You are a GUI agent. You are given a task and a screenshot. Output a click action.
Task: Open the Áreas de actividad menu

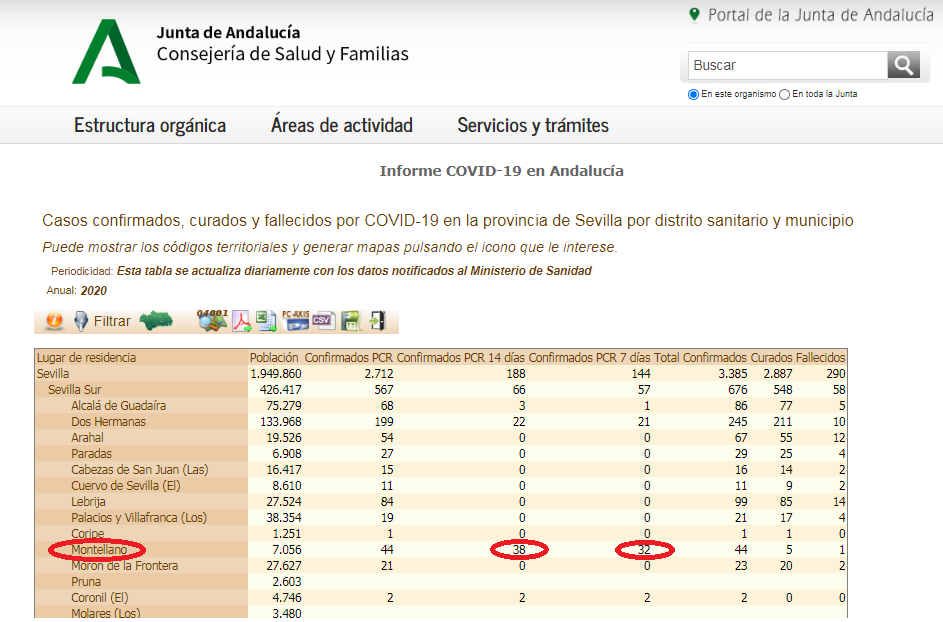tap(341, 125)
